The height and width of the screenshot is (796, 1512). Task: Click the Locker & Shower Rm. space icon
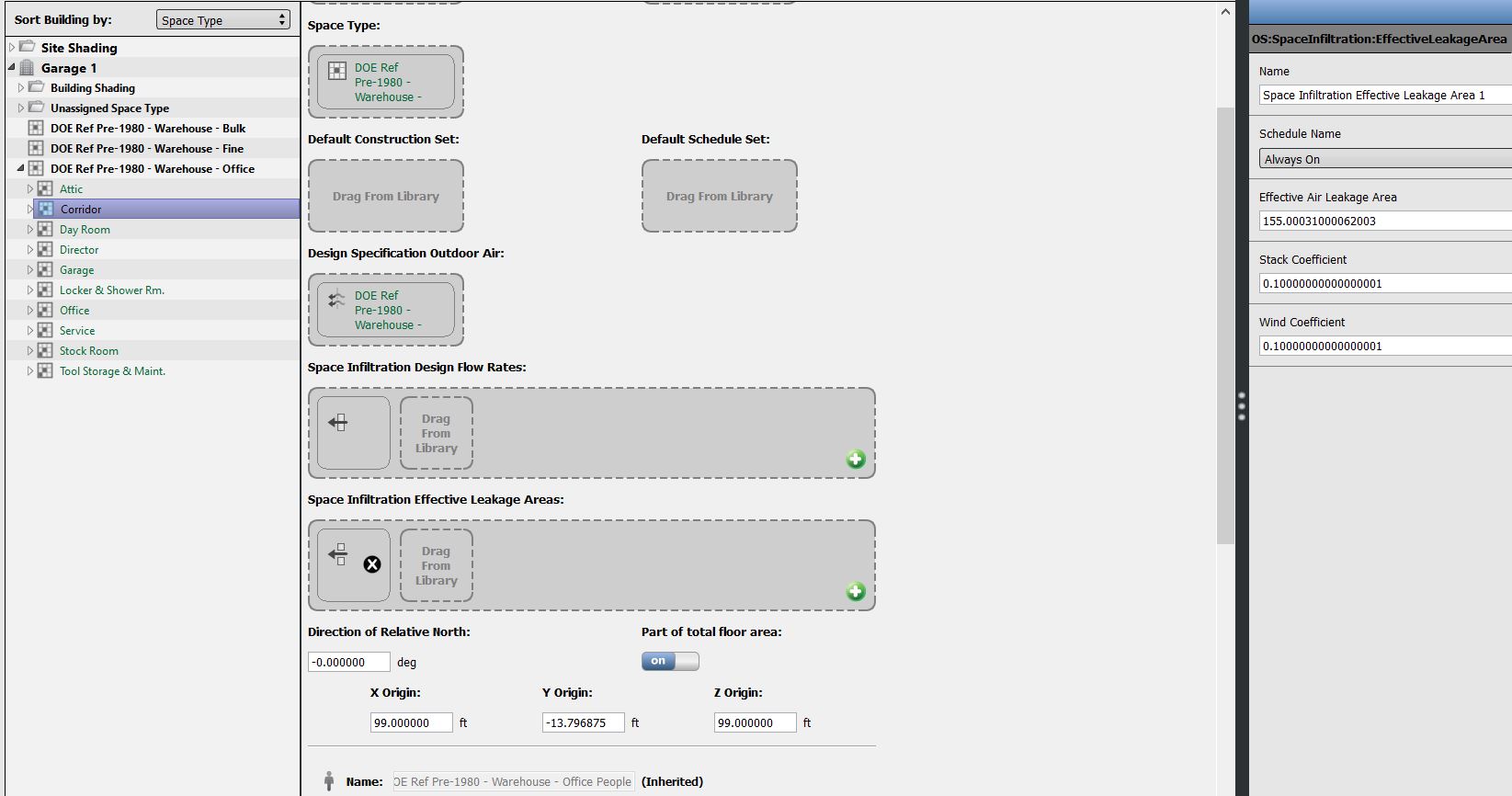[45, 290]
